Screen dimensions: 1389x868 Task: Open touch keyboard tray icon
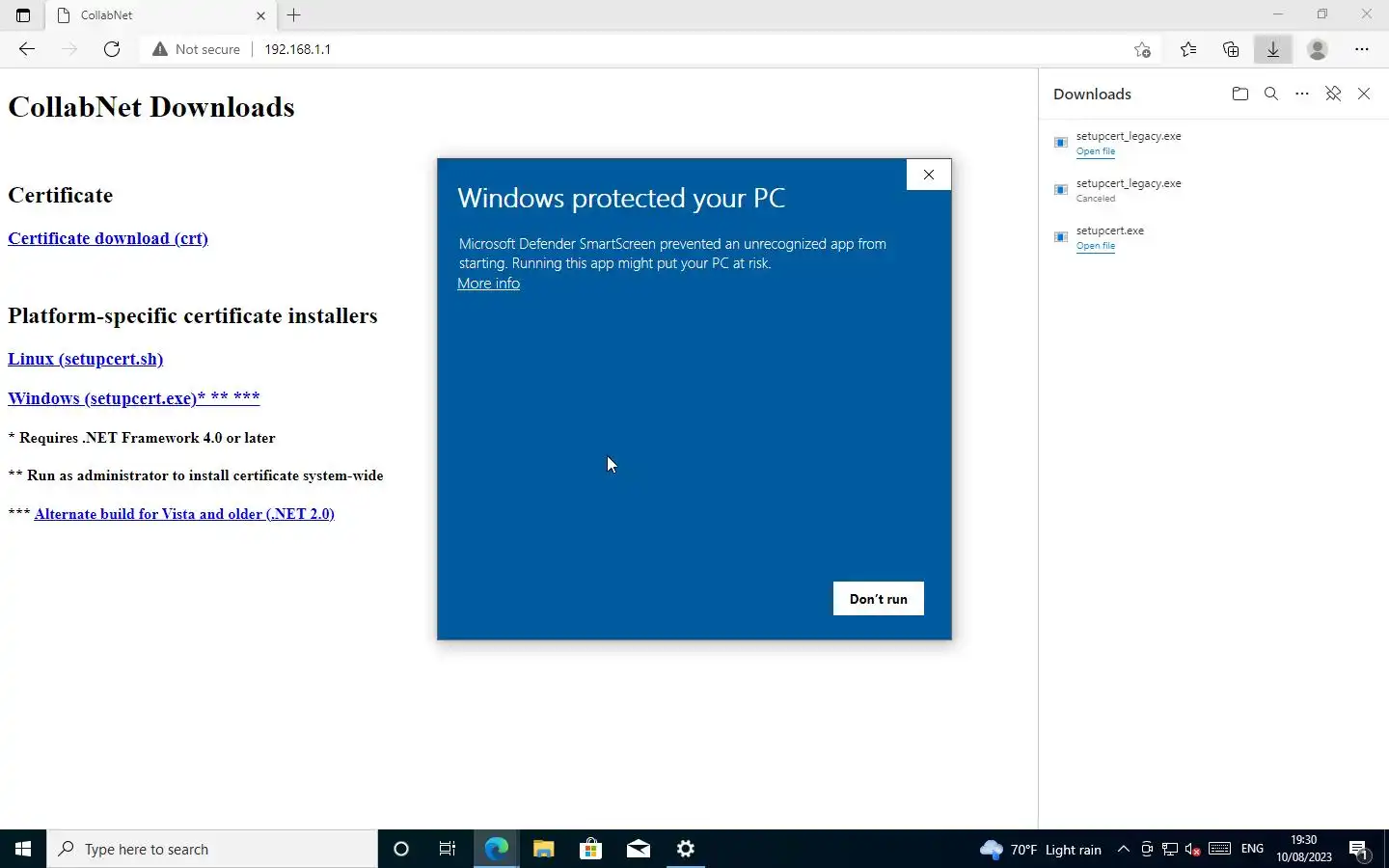1219,850
